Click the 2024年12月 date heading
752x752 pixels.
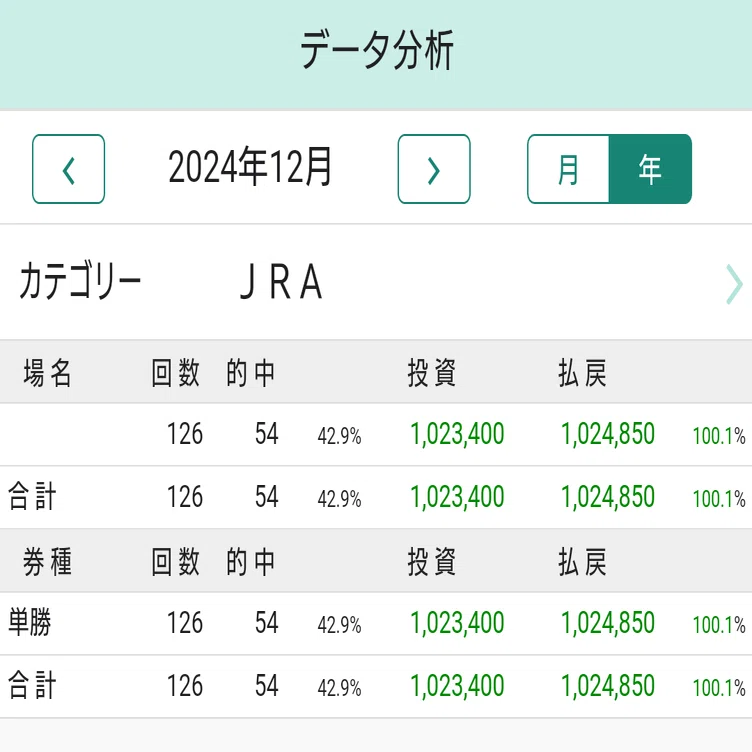tap(250, 167)
